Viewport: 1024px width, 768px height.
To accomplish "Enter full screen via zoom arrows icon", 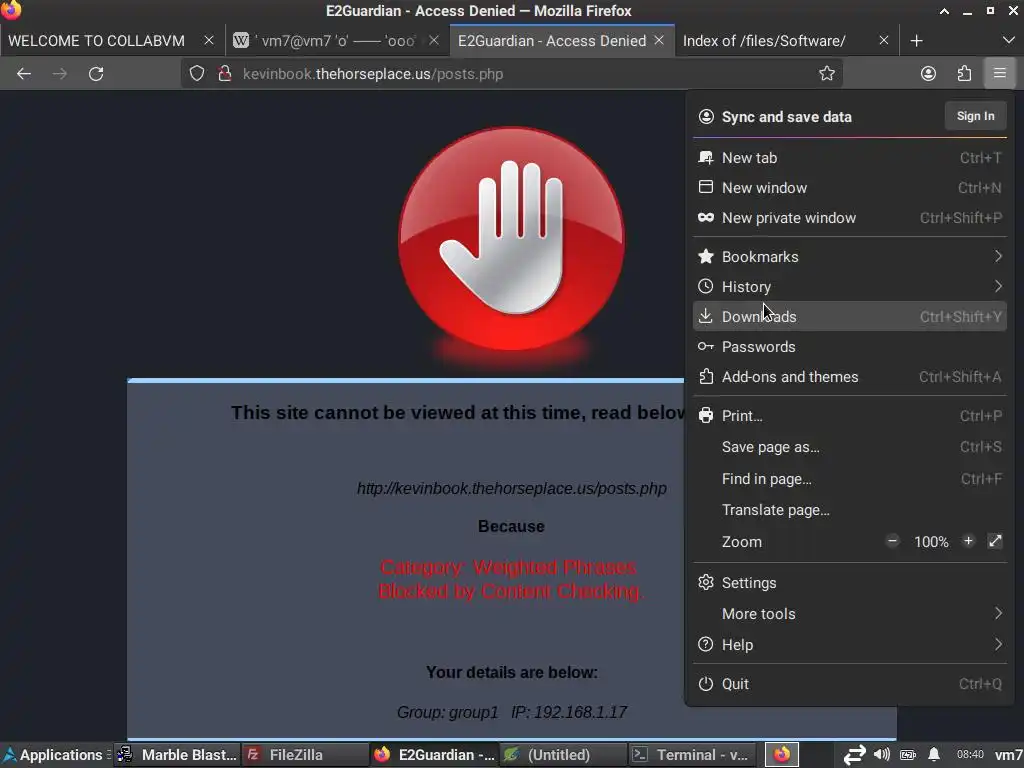I will (x=995, y=541).
